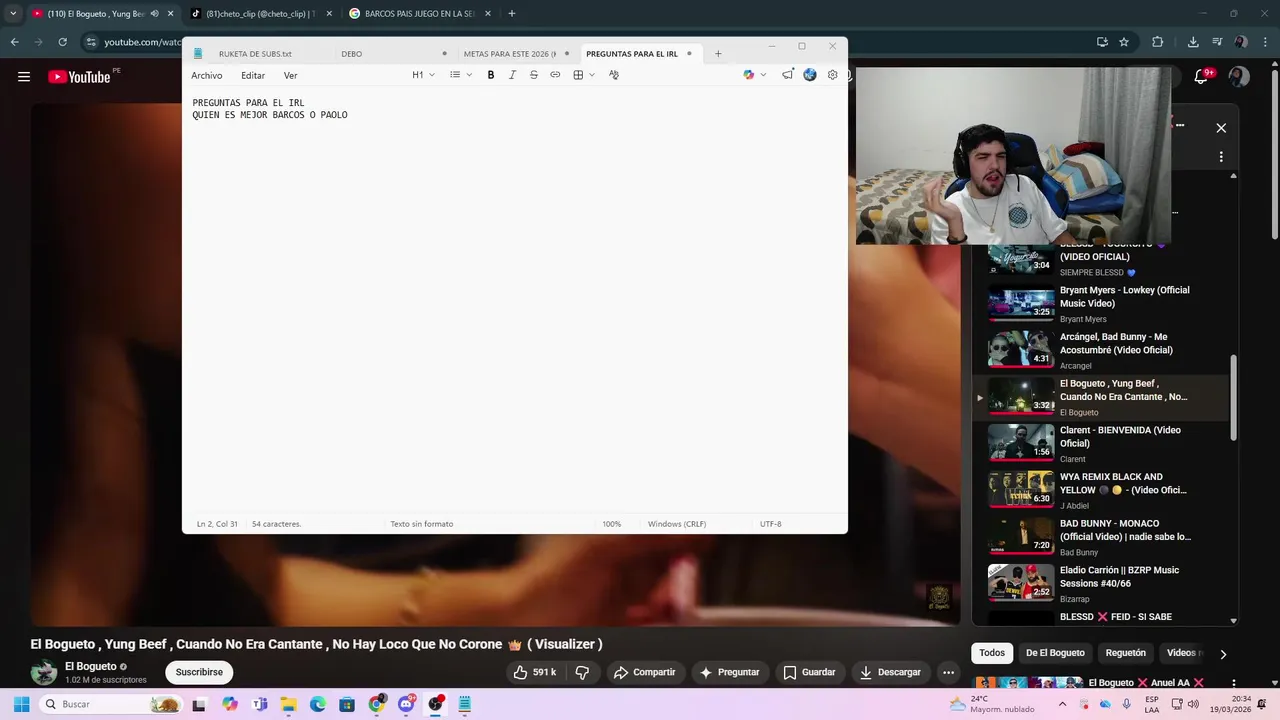Switch to RUKETA DE SUBS.txt tab
The height and width of the screenshot is (720, 1280).
255,54
